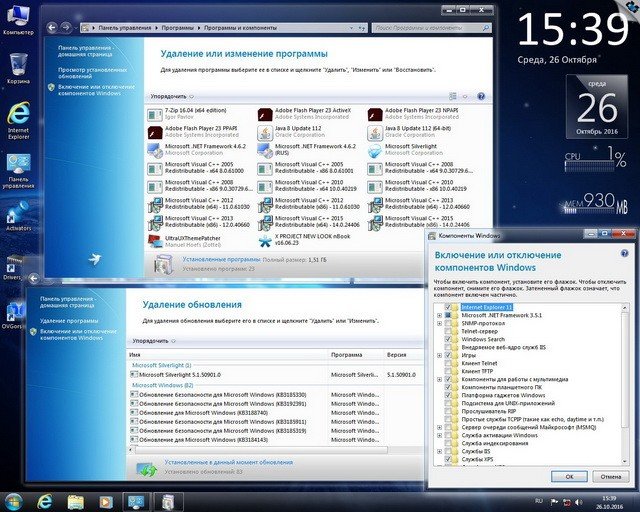Click the scroll-down arrow in components list
640x512 pixels.
(x=624, y=461)
